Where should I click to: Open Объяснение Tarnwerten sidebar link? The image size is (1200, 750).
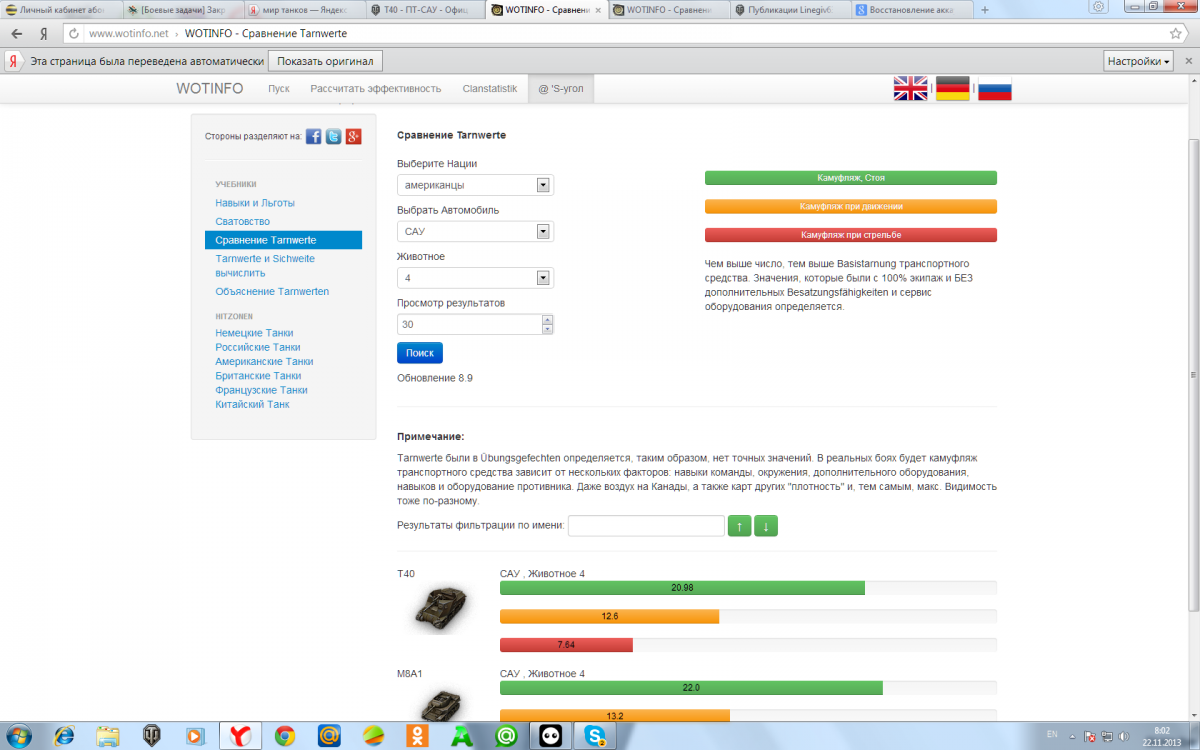(272, 291)
